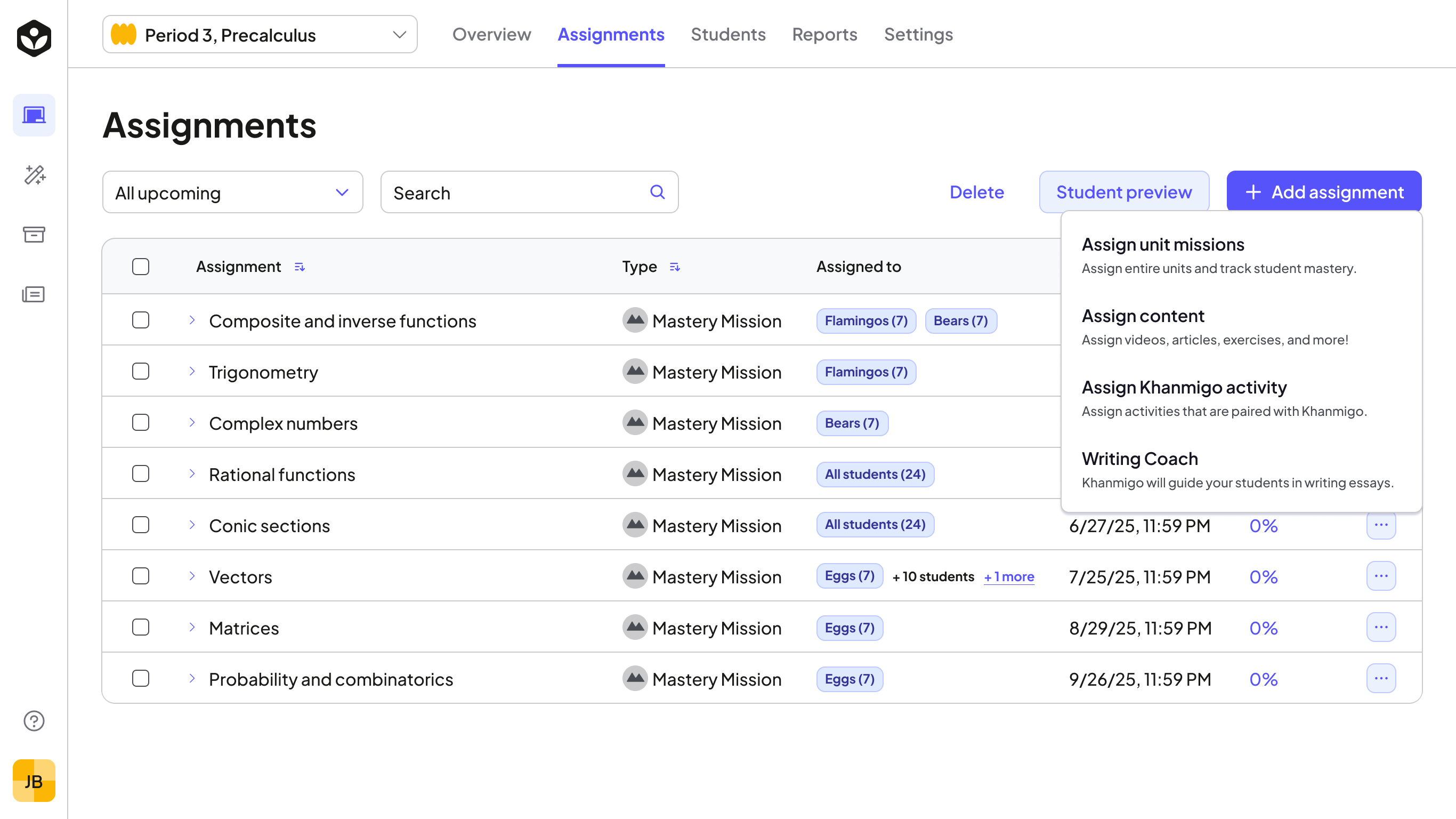Check the Trigonometry row checkbox
Viewport: 1456px width, 819px height.
click(x=141, y=371)
